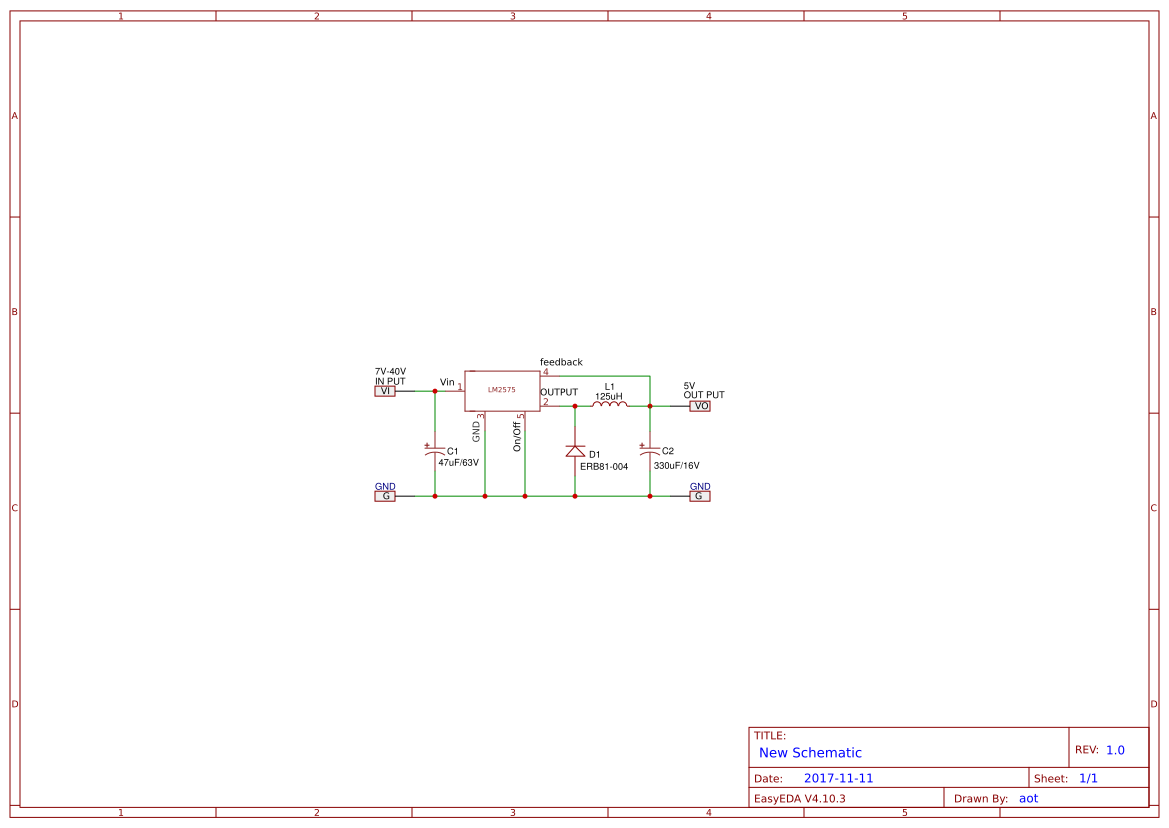Select the C2 electrolytic capacitor symbol
This screenshot has width=1169, height=828.
pos(649,449)
